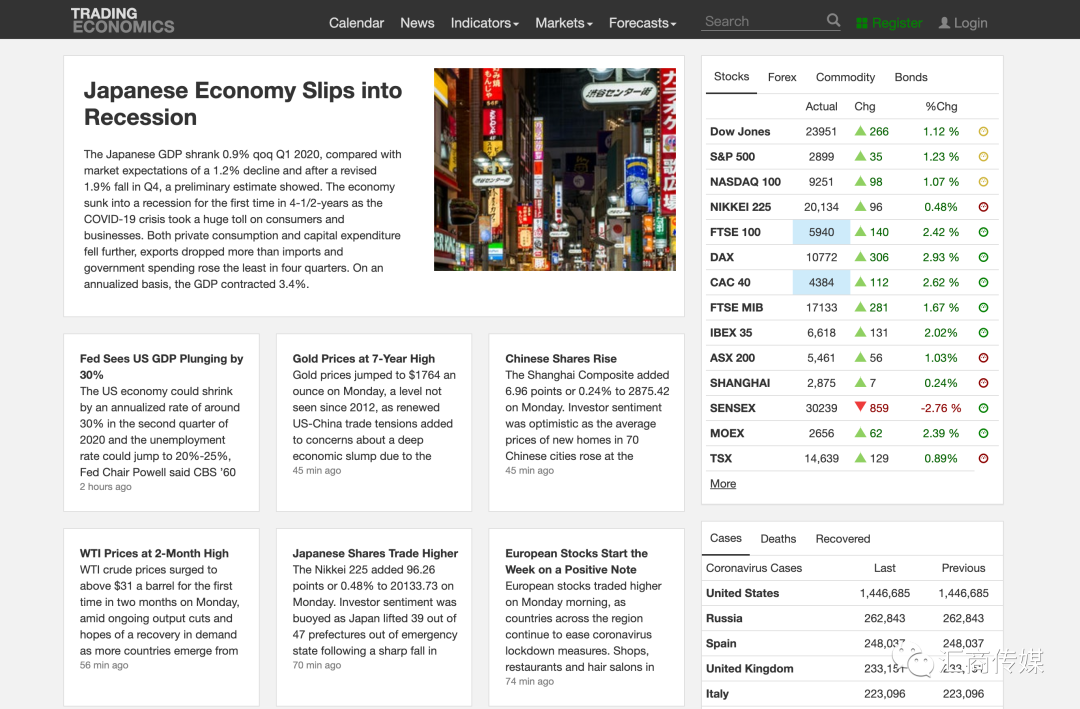1080x709 pixels.
Task: Open European Stocks Start the Week article
Action: click(x=577, y=562)
